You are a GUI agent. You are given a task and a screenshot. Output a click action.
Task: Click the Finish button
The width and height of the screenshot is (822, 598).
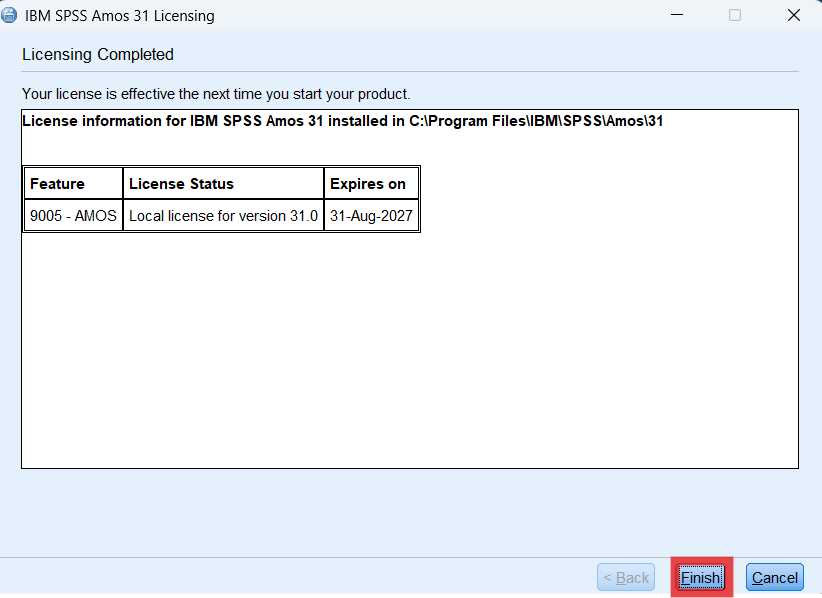pyautogui.click(x=701, y=577)
